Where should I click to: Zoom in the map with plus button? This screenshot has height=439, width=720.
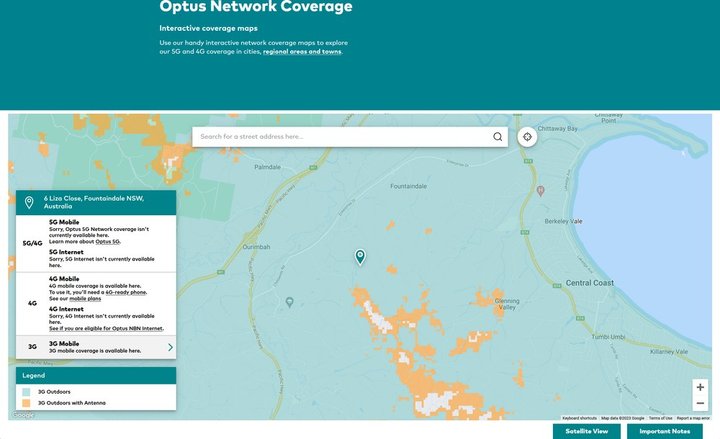tap(700, 387)
